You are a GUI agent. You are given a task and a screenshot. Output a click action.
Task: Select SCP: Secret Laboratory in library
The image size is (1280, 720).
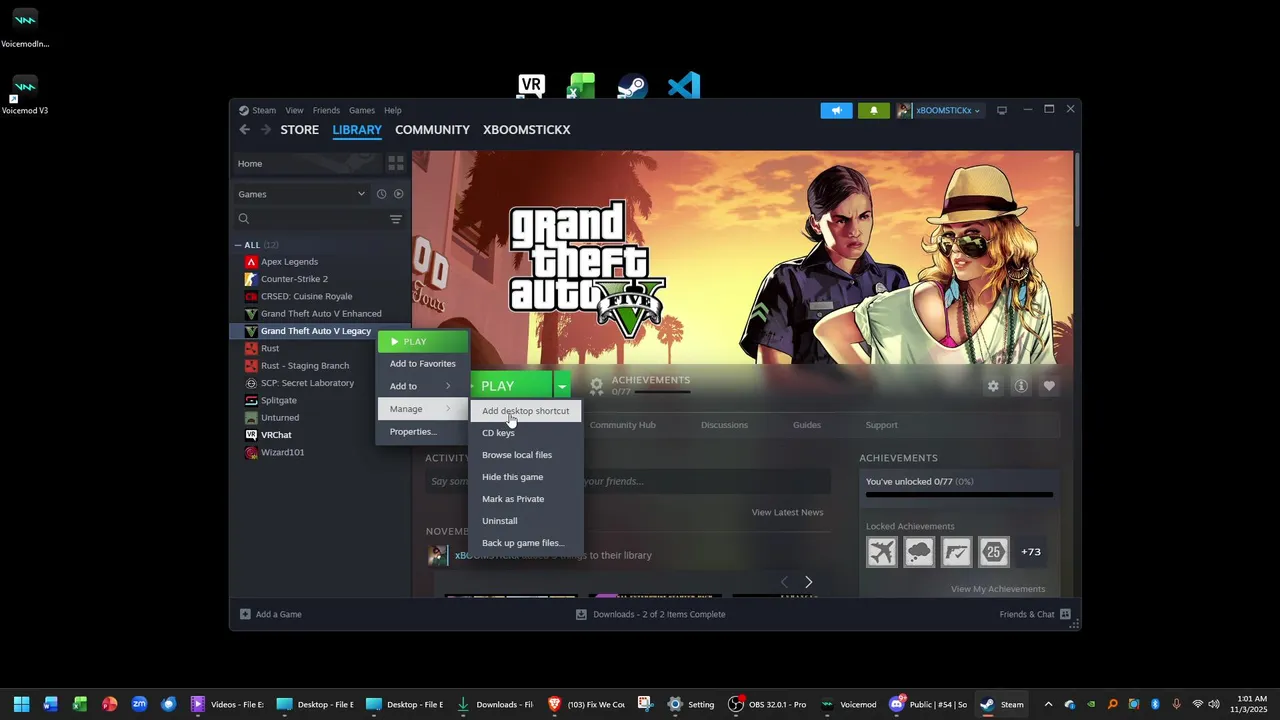pyautogui.click(x=307, y=383)
